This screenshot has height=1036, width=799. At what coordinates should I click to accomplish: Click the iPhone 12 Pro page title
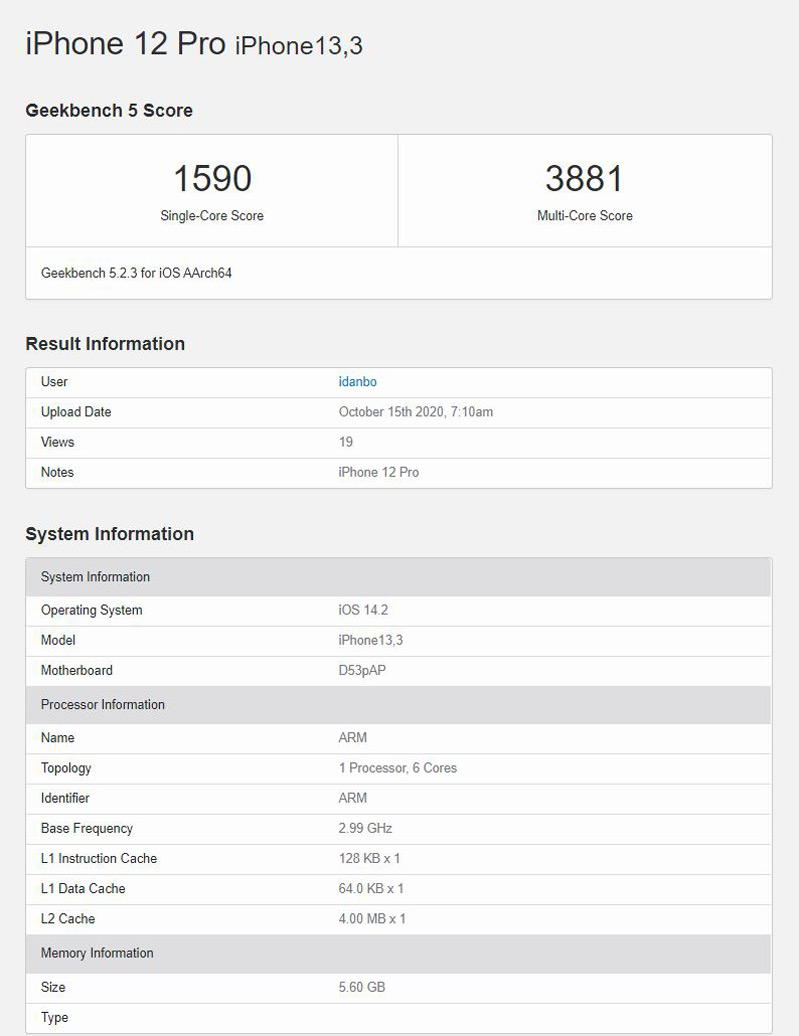[125, 43]
